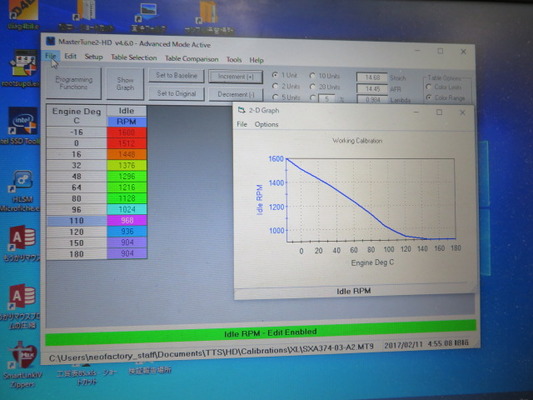Click the Idle RPM - Edit Enabled status bar
This screenshot has height=400, width=533.
tap(260, 333)
